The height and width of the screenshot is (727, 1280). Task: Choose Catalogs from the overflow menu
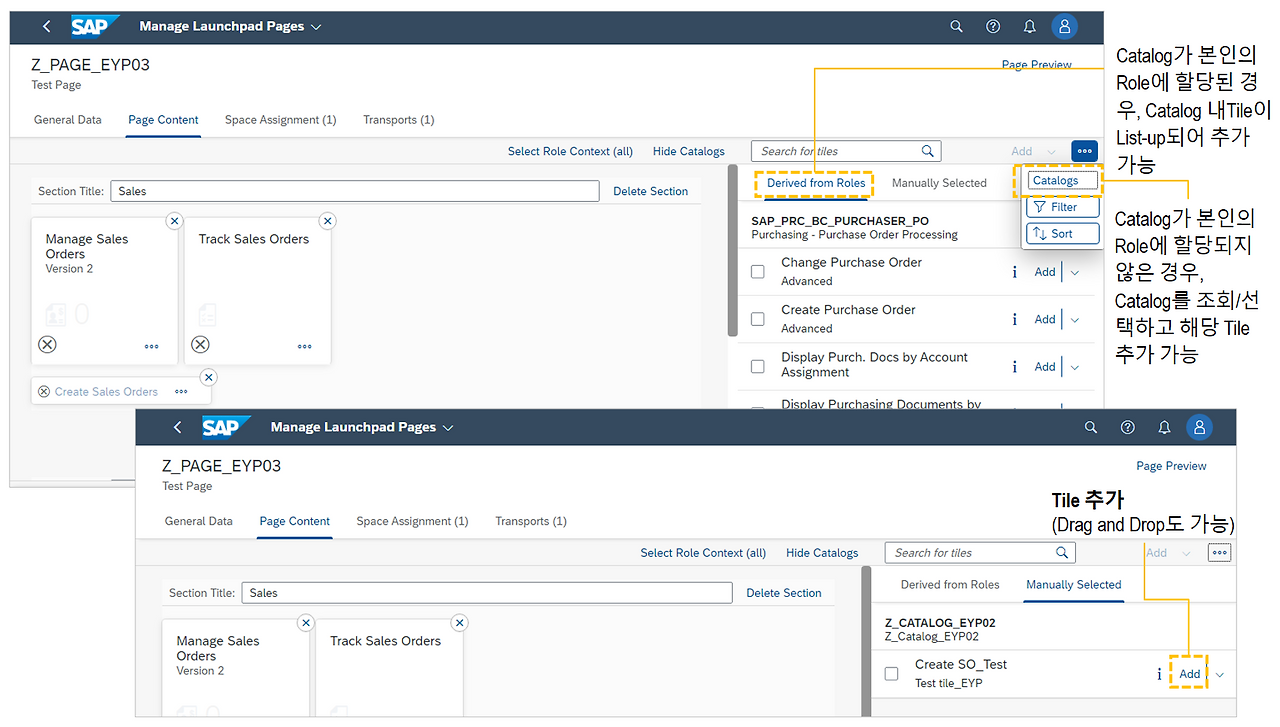[x=1062, y=181]
